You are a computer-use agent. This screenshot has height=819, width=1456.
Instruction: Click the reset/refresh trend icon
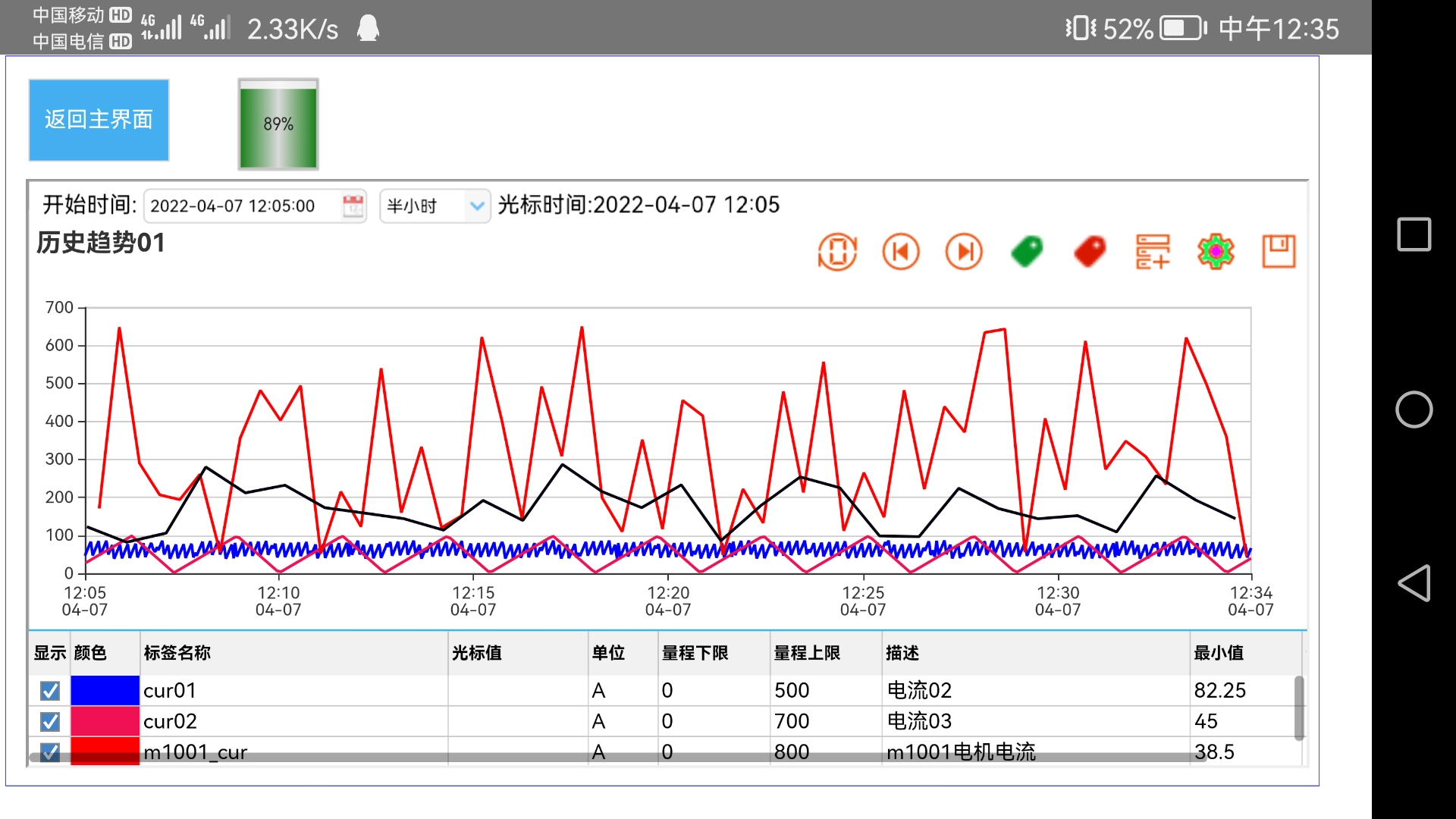point(837,252)
